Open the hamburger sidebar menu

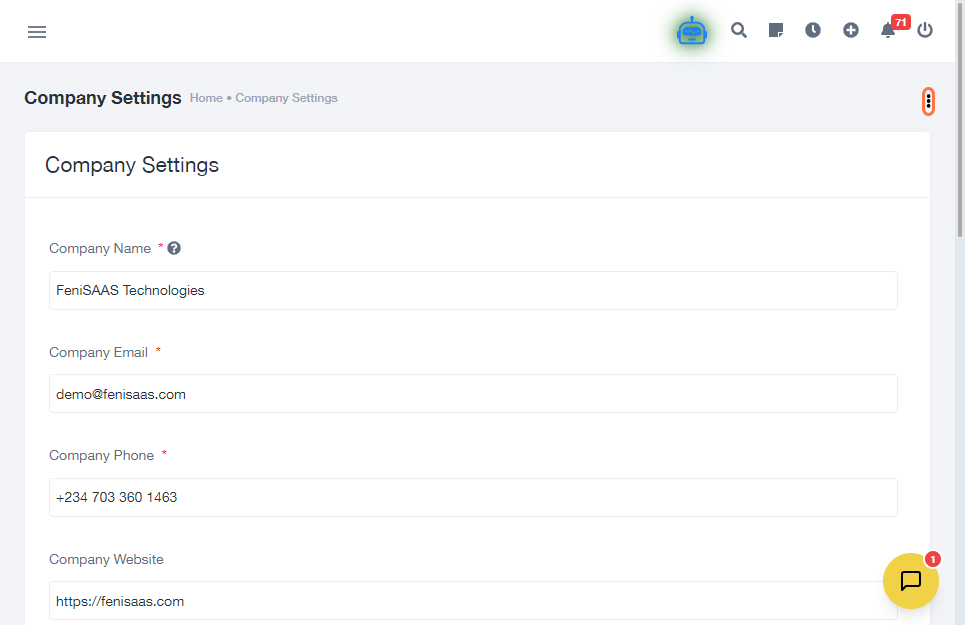[x=37, y=32]
